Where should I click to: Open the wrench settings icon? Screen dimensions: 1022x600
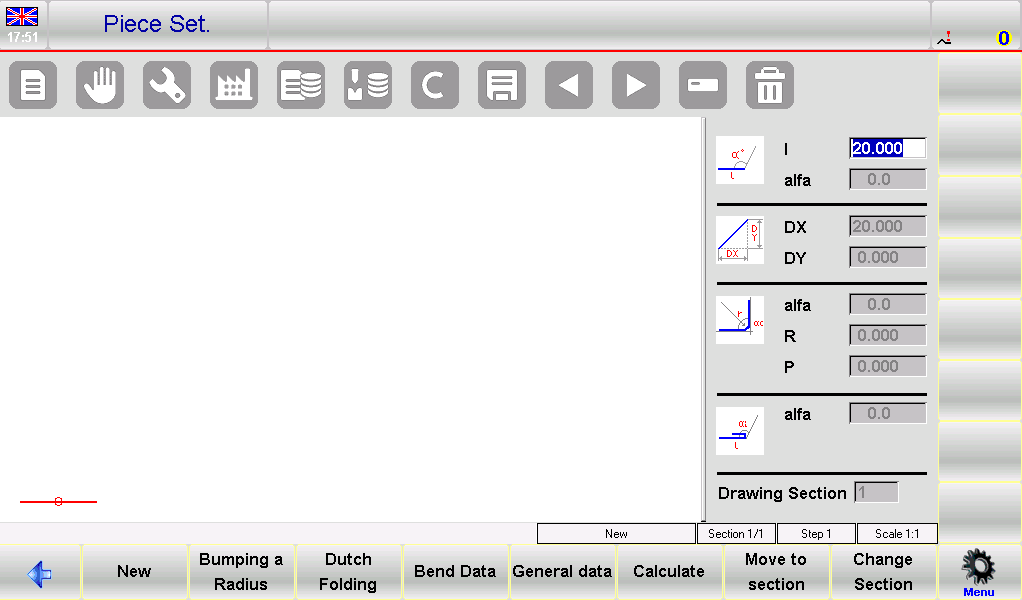pyautogui.click(x=167, y=86)
